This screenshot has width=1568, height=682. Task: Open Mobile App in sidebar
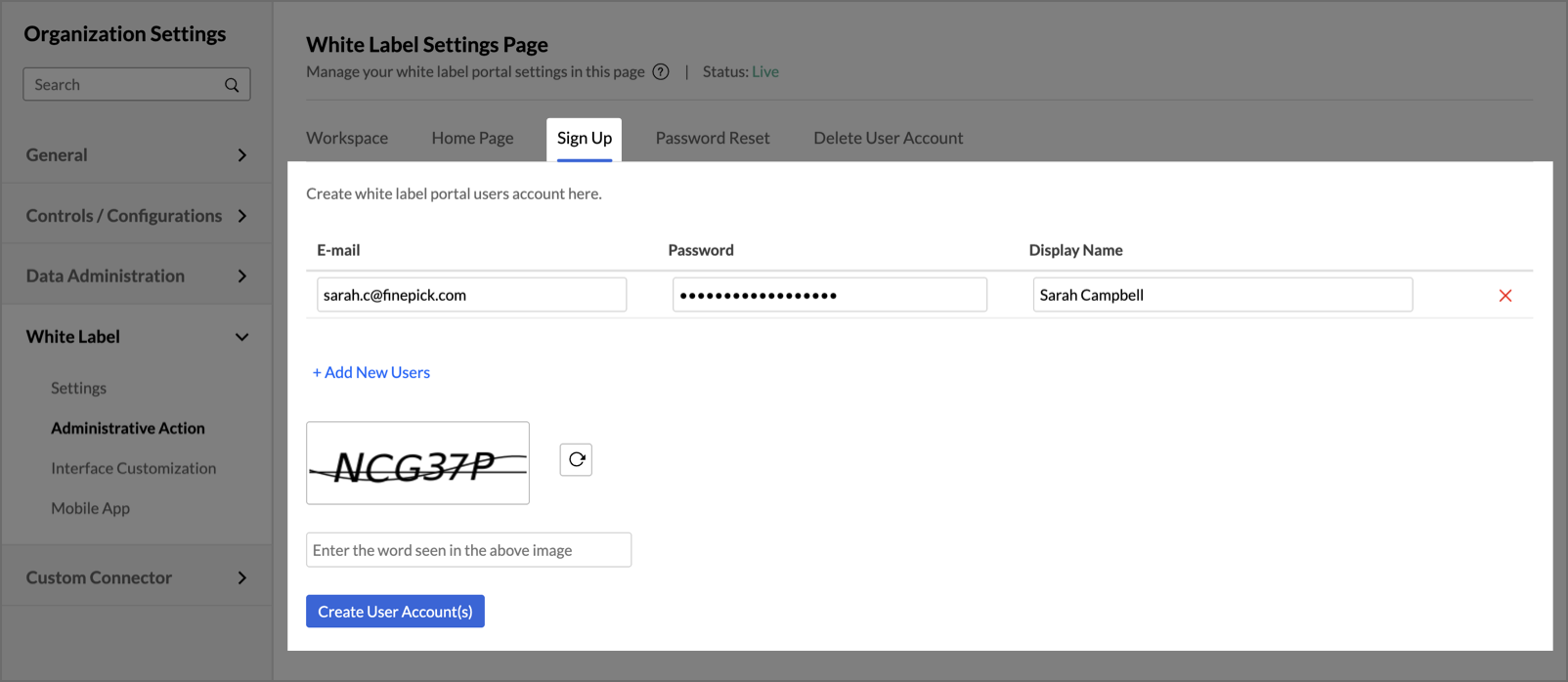pos(90,508)
